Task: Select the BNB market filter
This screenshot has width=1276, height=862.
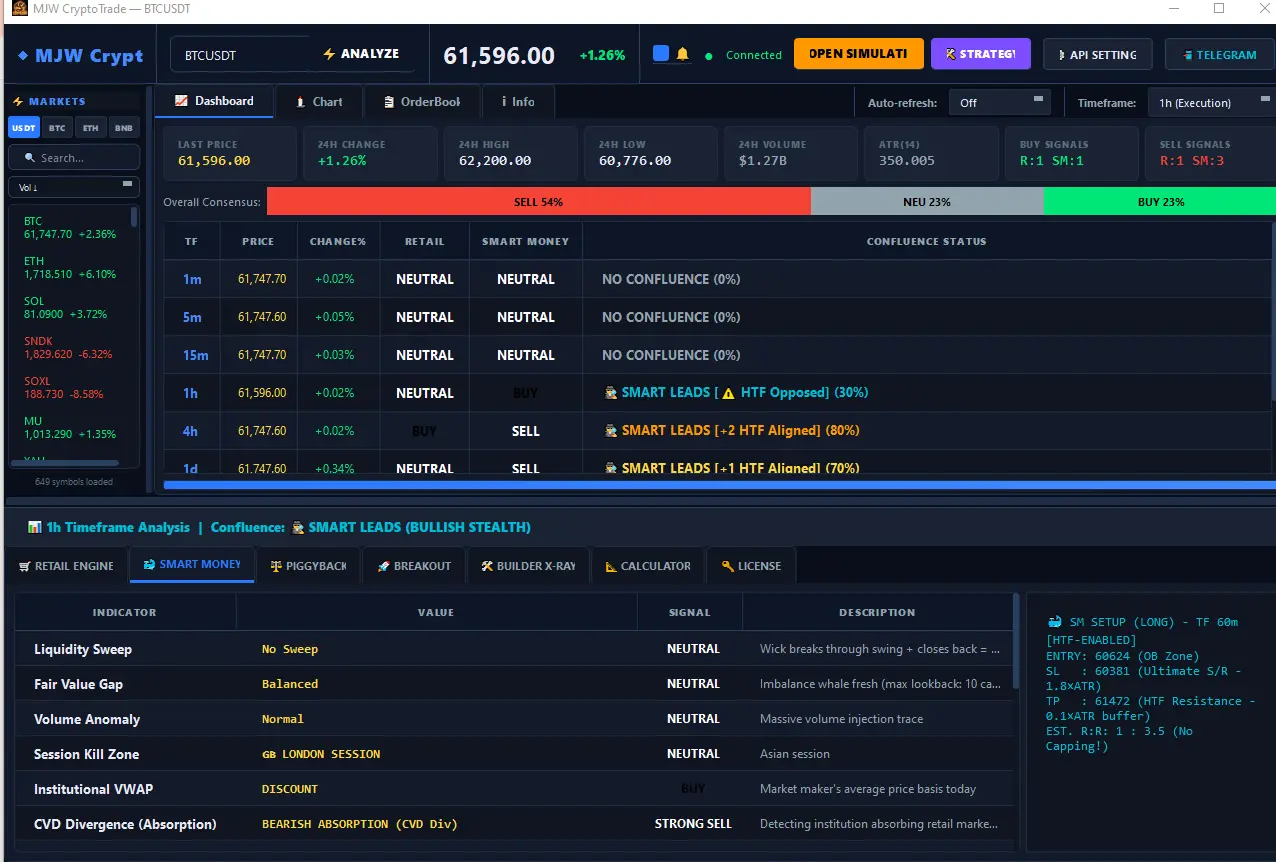Action: [x=124, y=128]
